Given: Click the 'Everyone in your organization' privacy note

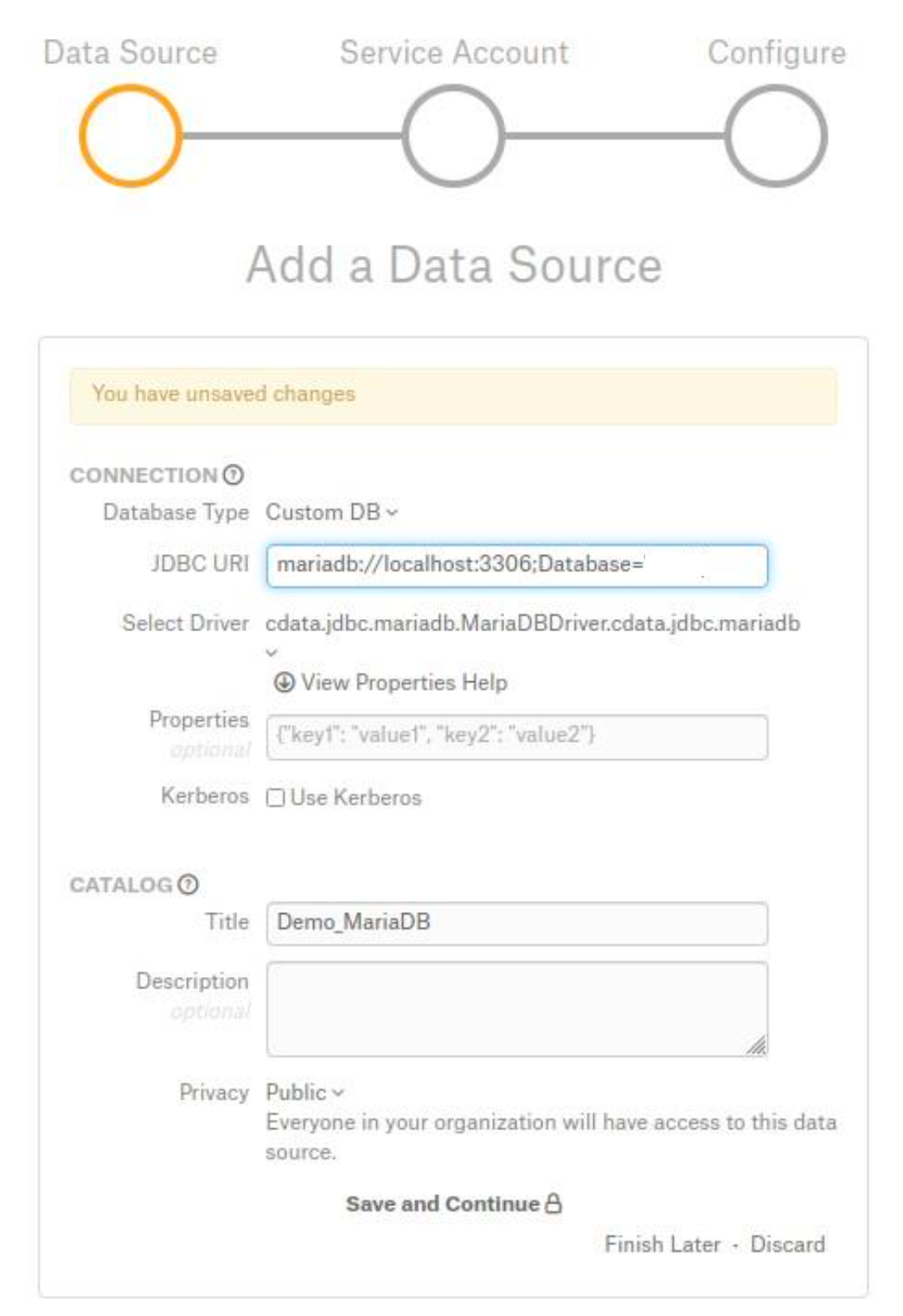Looking at the screenshot, I should [x=551, y=1137].
